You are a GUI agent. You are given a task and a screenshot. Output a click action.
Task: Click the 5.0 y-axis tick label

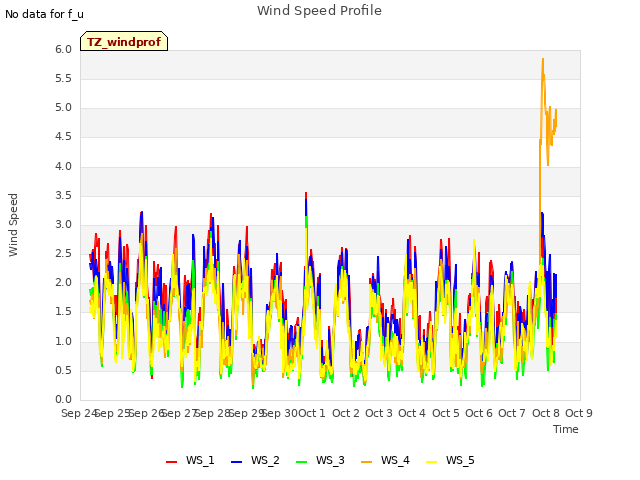63,108
